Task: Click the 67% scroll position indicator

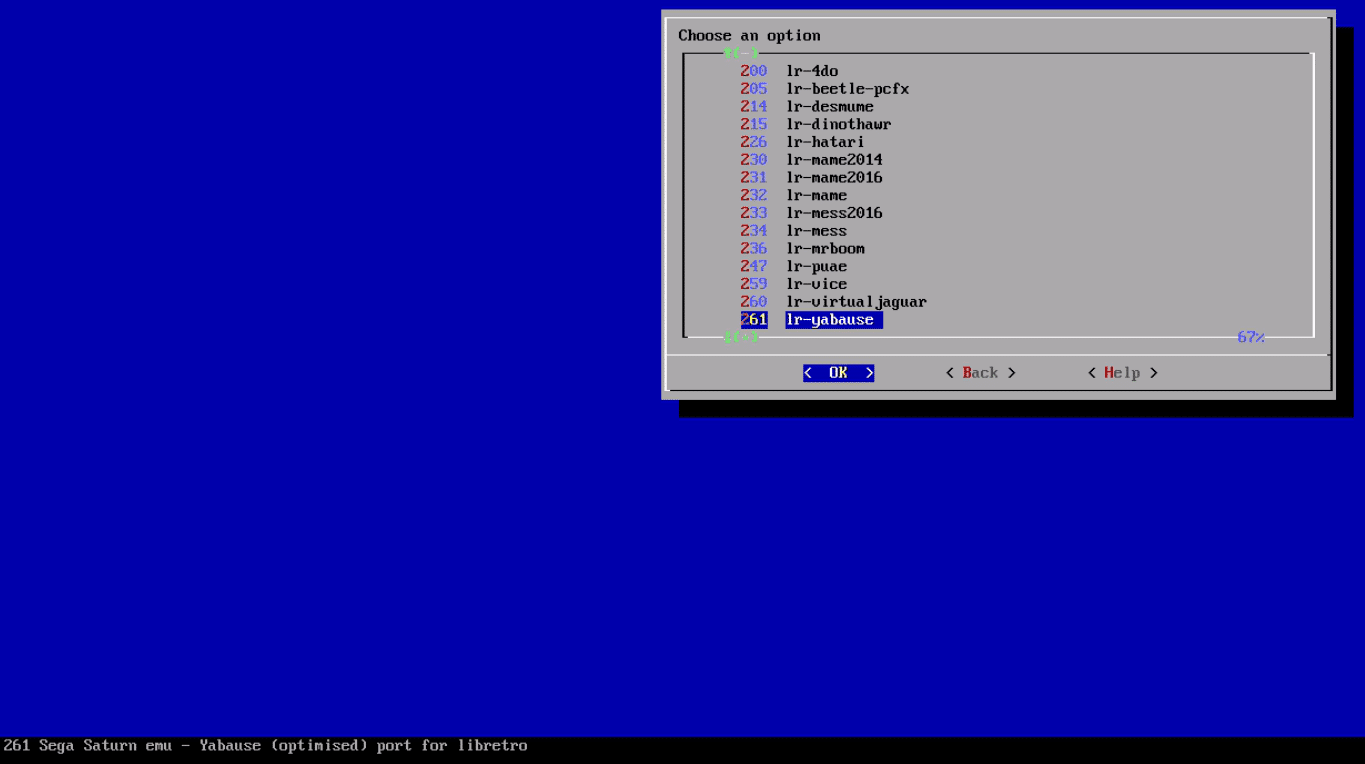Action: click(1251, 338)
